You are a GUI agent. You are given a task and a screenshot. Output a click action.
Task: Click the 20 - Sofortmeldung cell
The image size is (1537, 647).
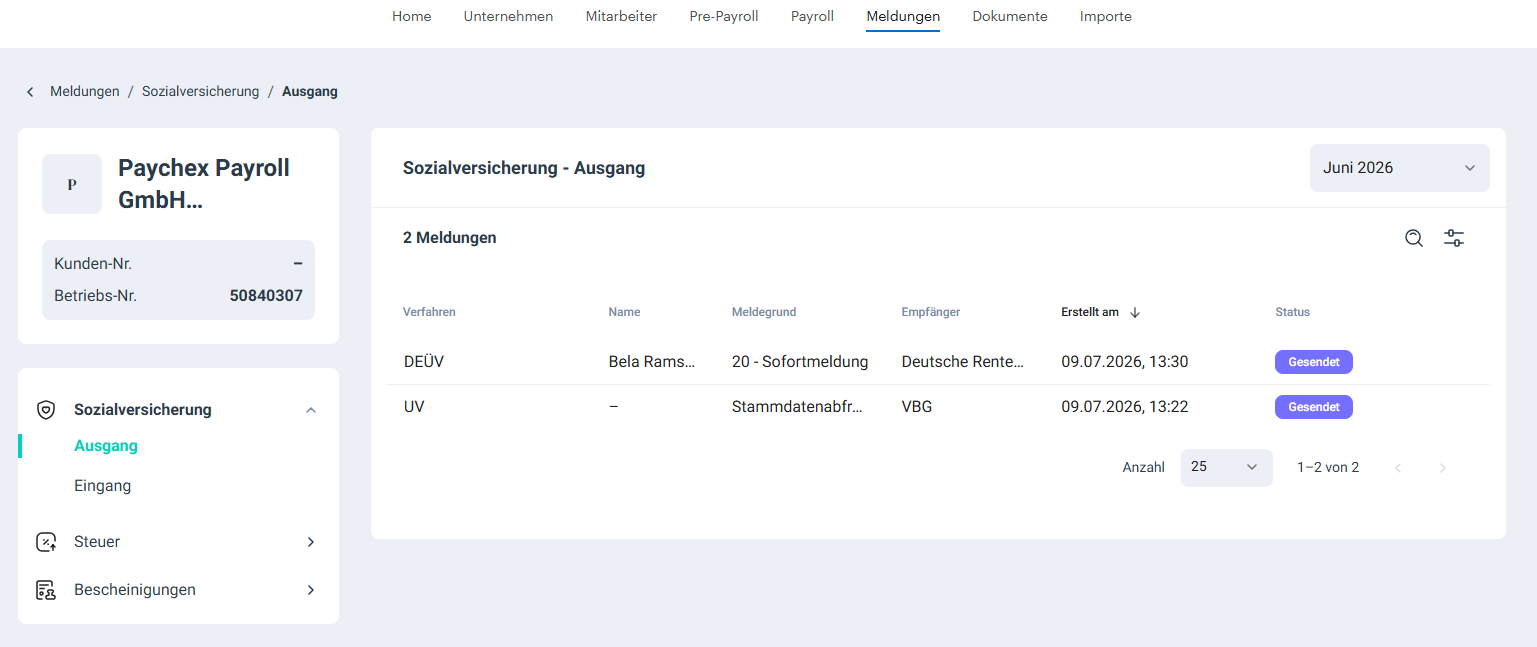pos(800,362)
